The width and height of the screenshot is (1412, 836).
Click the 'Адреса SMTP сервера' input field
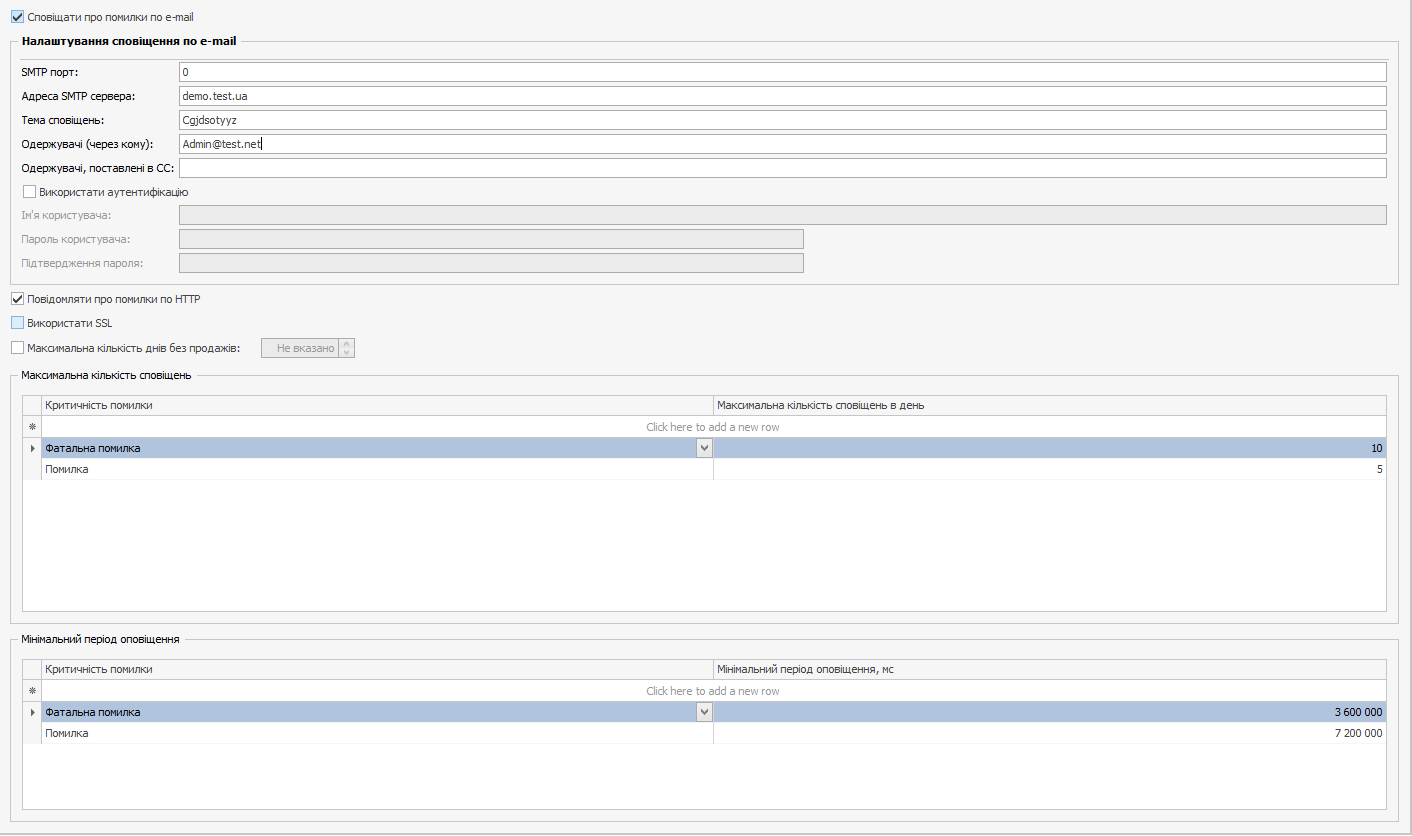pyautogui.click(x=782, y=96)
